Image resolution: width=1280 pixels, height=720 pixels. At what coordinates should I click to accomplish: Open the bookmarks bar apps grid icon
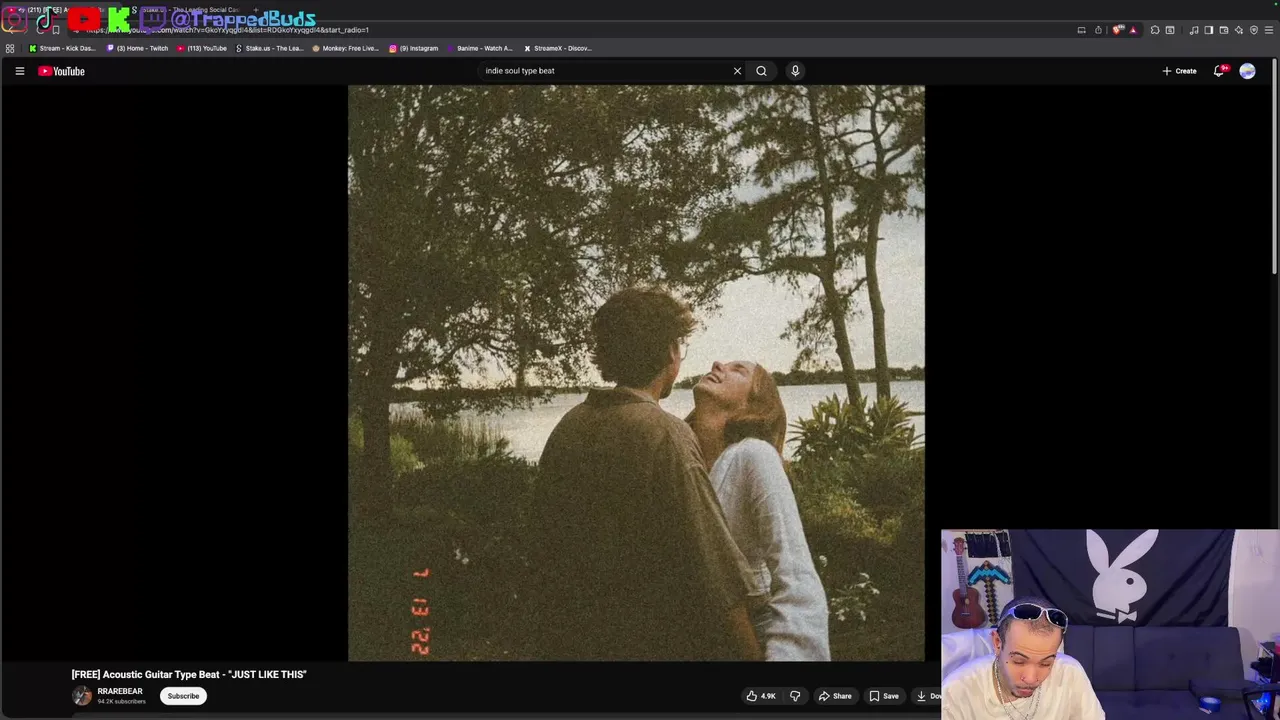tap(10, 48)
